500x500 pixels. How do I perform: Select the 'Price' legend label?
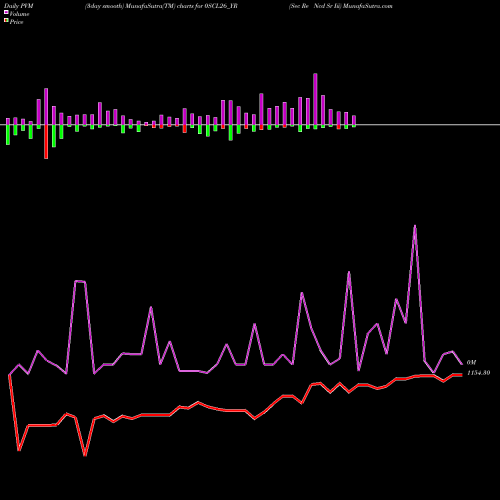tap(16, 22)
